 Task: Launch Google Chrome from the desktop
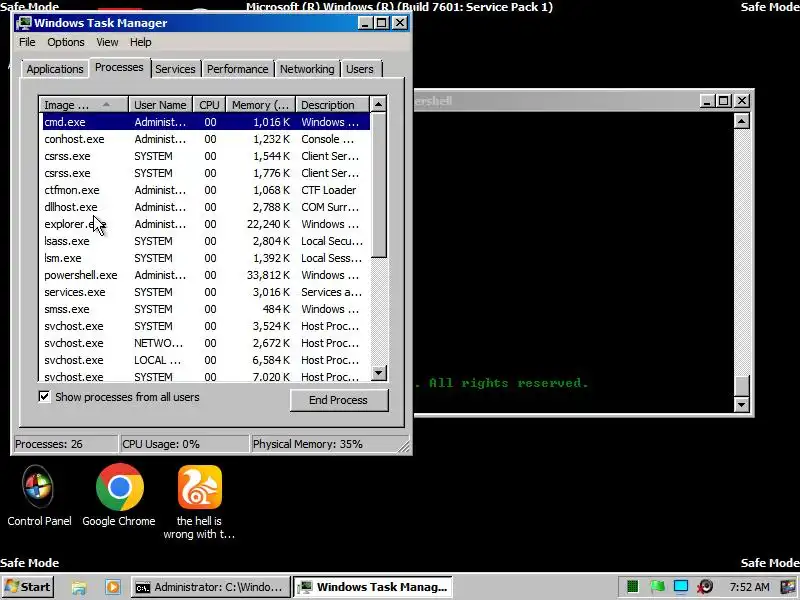coord(119,496)
